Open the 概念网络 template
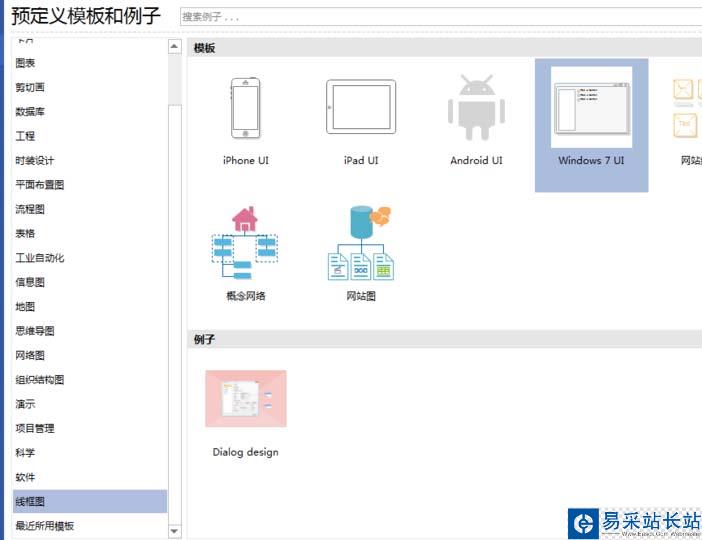The image size is (702, 540). click(x=245, y=254)
